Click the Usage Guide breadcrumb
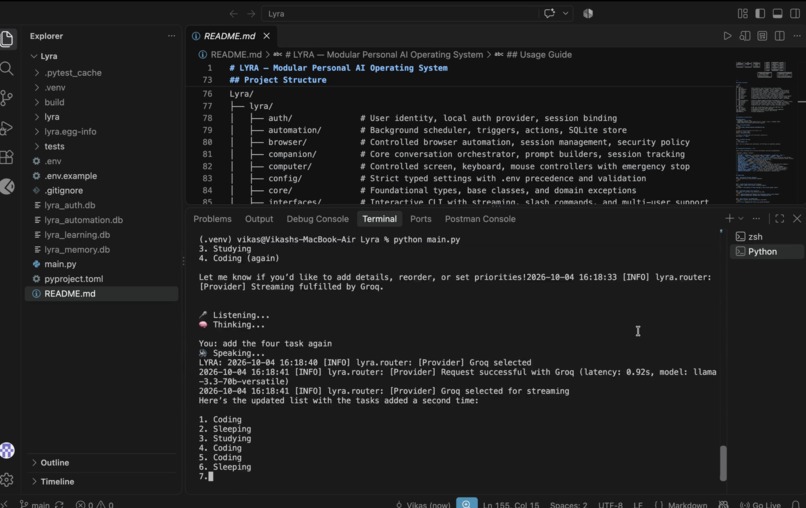Screen dimensions: 806x508 click(539, 55)
